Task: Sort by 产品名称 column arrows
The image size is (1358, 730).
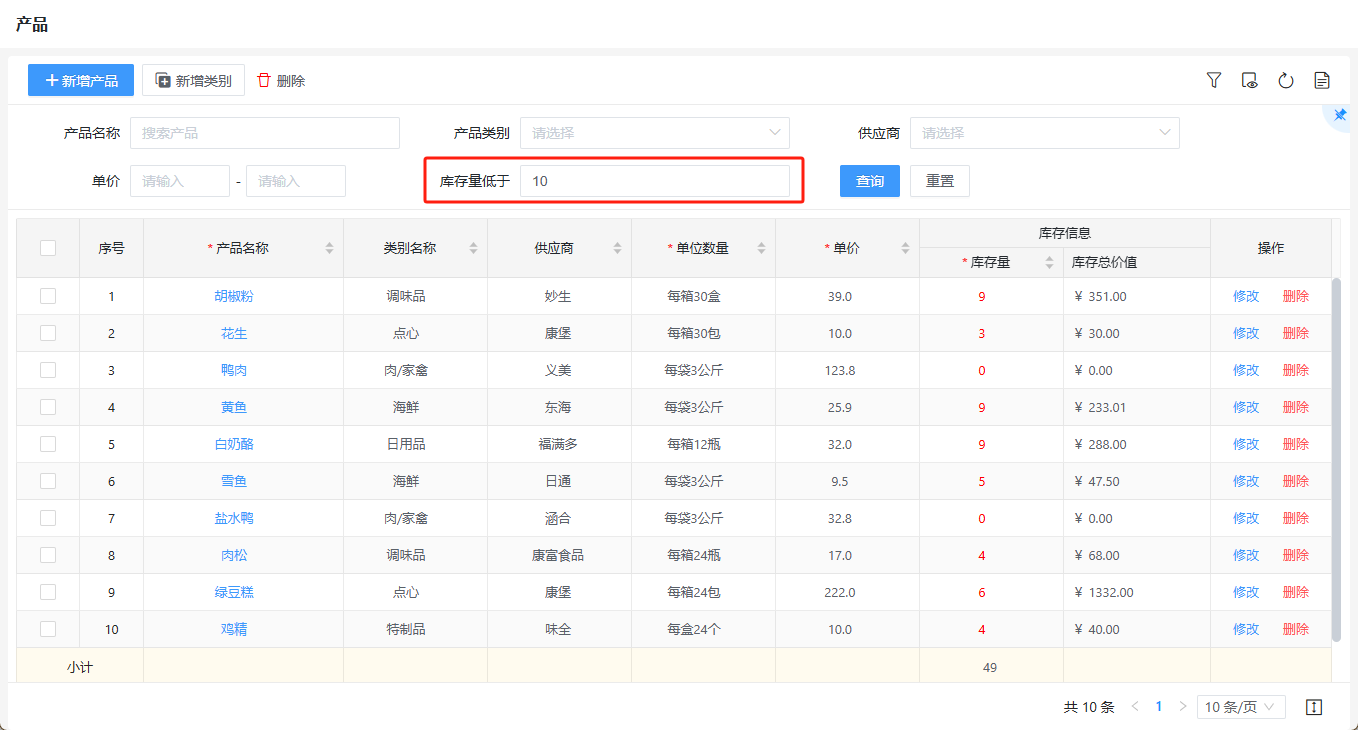Action: pos(329,248)
